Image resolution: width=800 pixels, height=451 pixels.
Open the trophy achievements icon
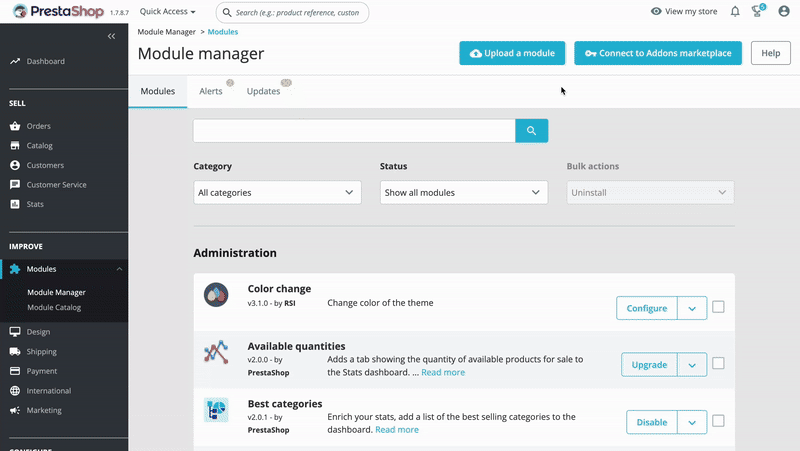click(758, 11)
